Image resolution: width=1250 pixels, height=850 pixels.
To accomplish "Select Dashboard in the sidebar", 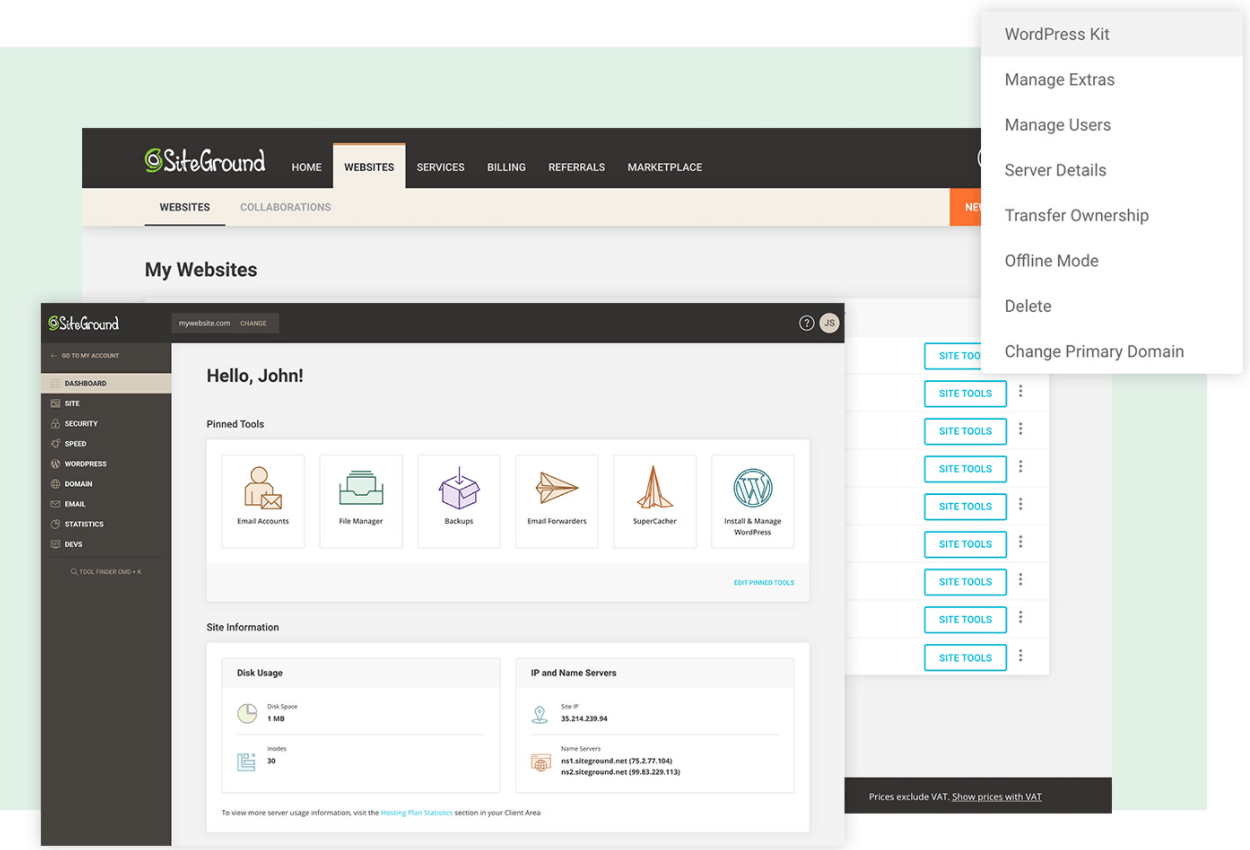I will [x=106, y=383].
